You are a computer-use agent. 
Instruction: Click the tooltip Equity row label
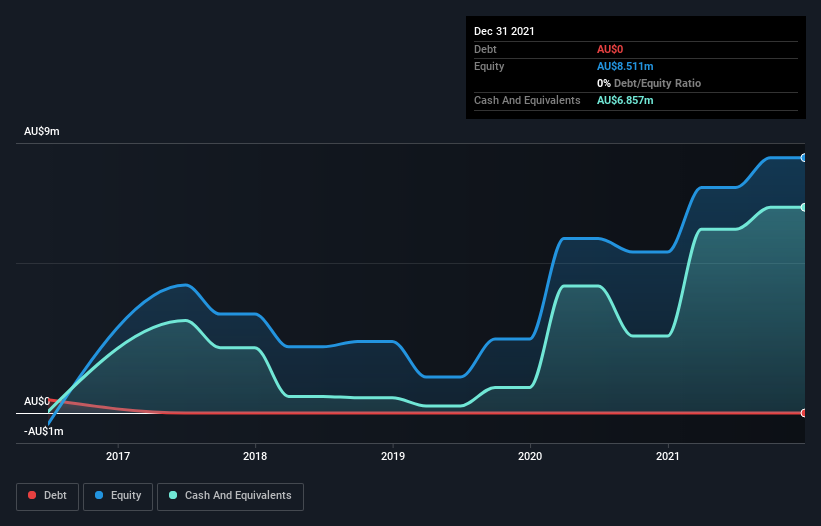pyautogui.click(x=489, y=66)
